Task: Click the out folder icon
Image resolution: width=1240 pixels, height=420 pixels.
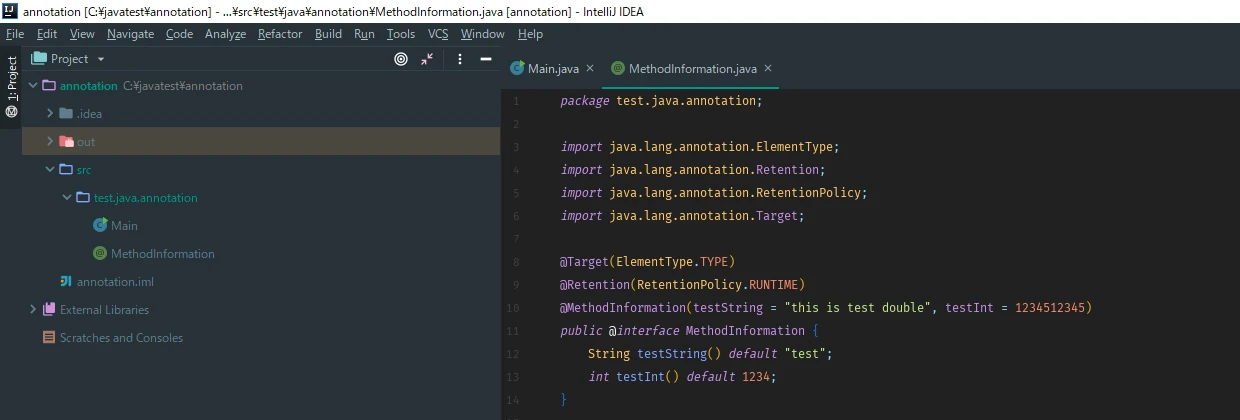Action: coord(66,142)
